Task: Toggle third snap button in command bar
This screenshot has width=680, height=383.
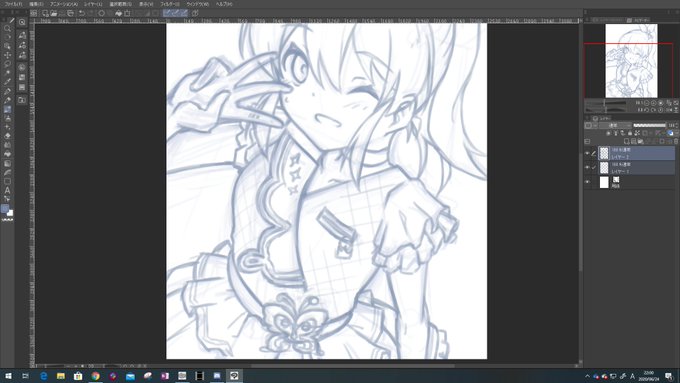Action: point(184,13)
